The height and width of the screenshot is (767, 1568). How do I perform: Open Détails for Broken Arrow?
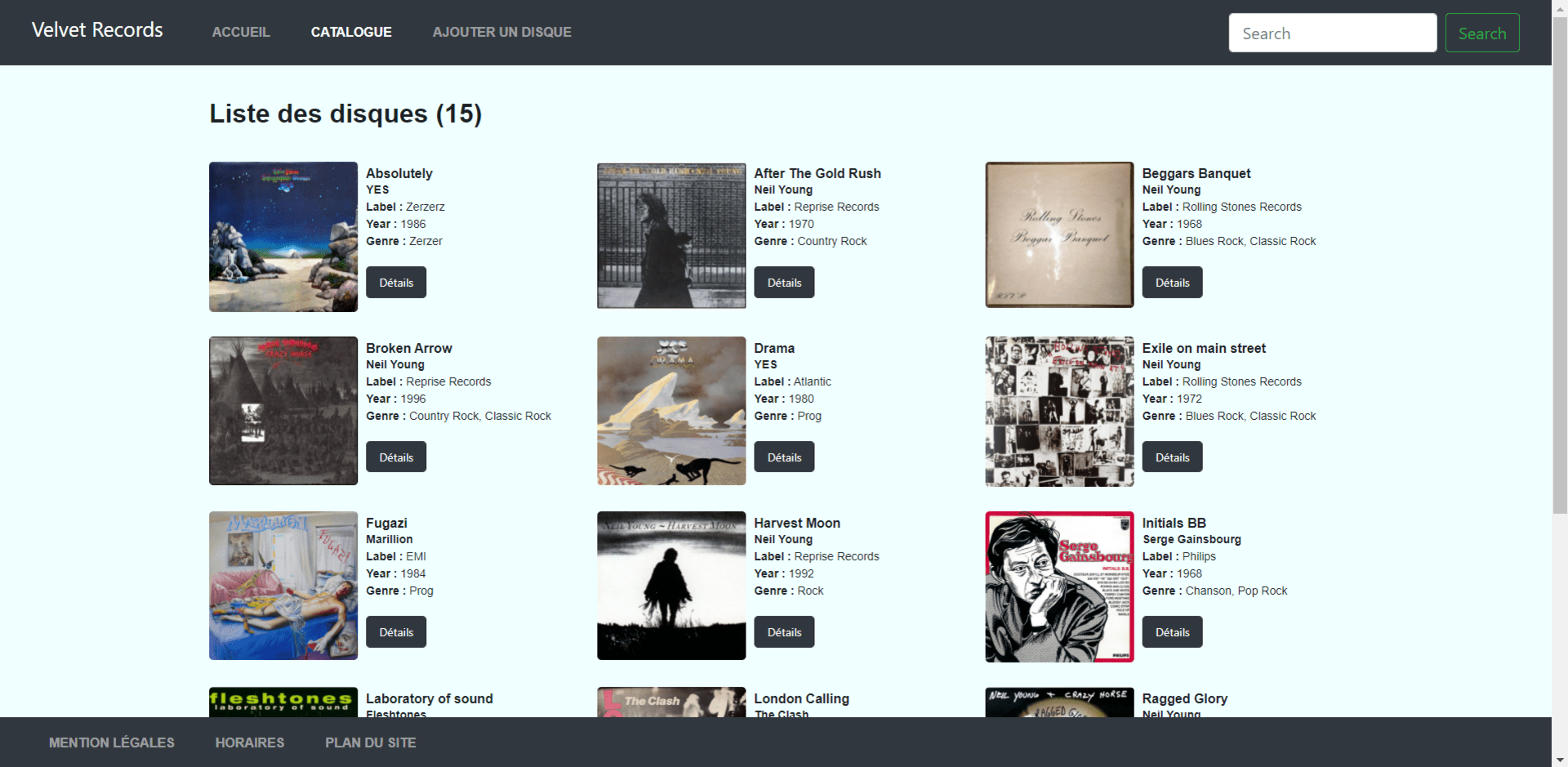396,457
